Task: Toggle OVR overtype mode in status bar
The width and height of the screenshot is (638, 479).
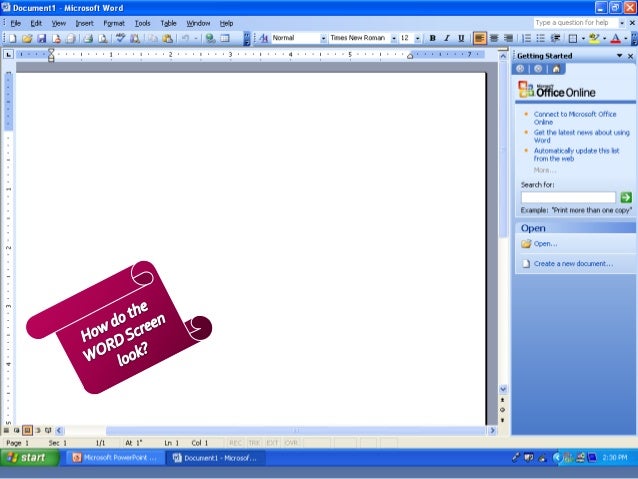Action: click(291, 443)
